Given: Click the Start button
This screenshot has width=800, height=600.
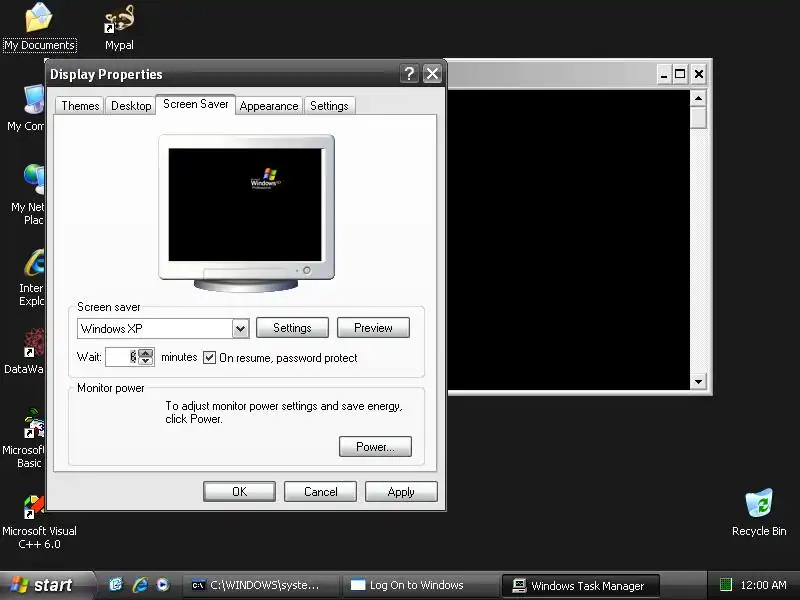Looking at the screenshot, I should [45, 585].
